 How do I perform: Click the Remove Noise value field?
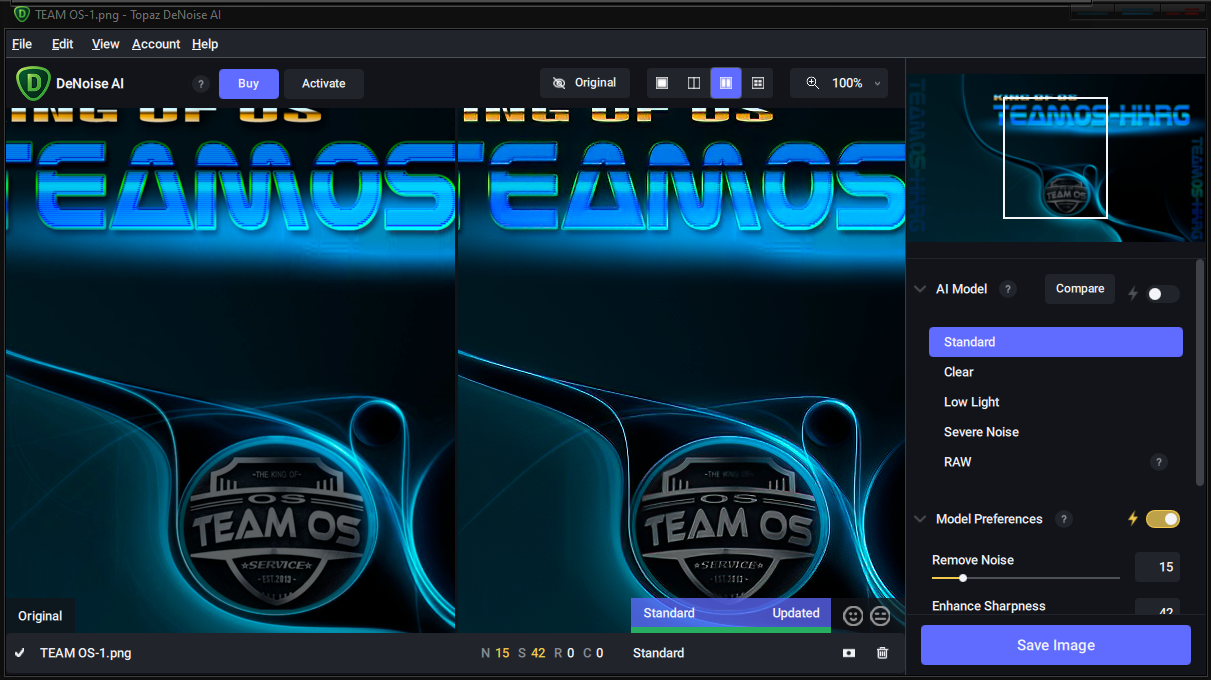[1157, 567]
